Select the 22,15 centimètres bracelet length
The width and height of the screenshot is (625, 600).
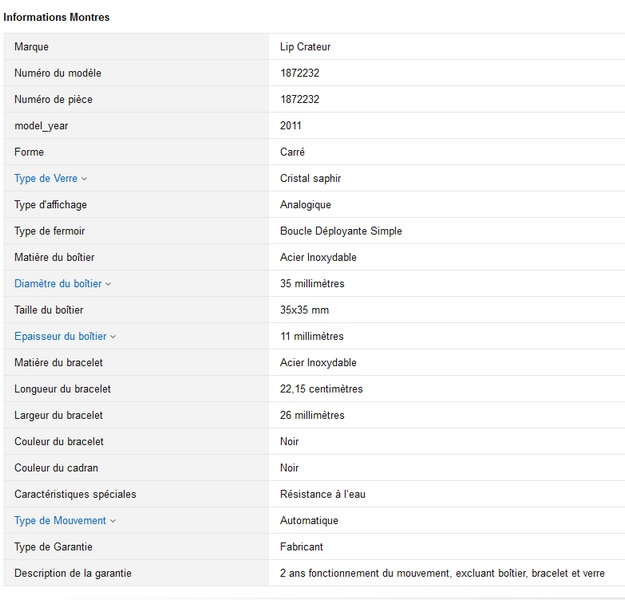321,389
